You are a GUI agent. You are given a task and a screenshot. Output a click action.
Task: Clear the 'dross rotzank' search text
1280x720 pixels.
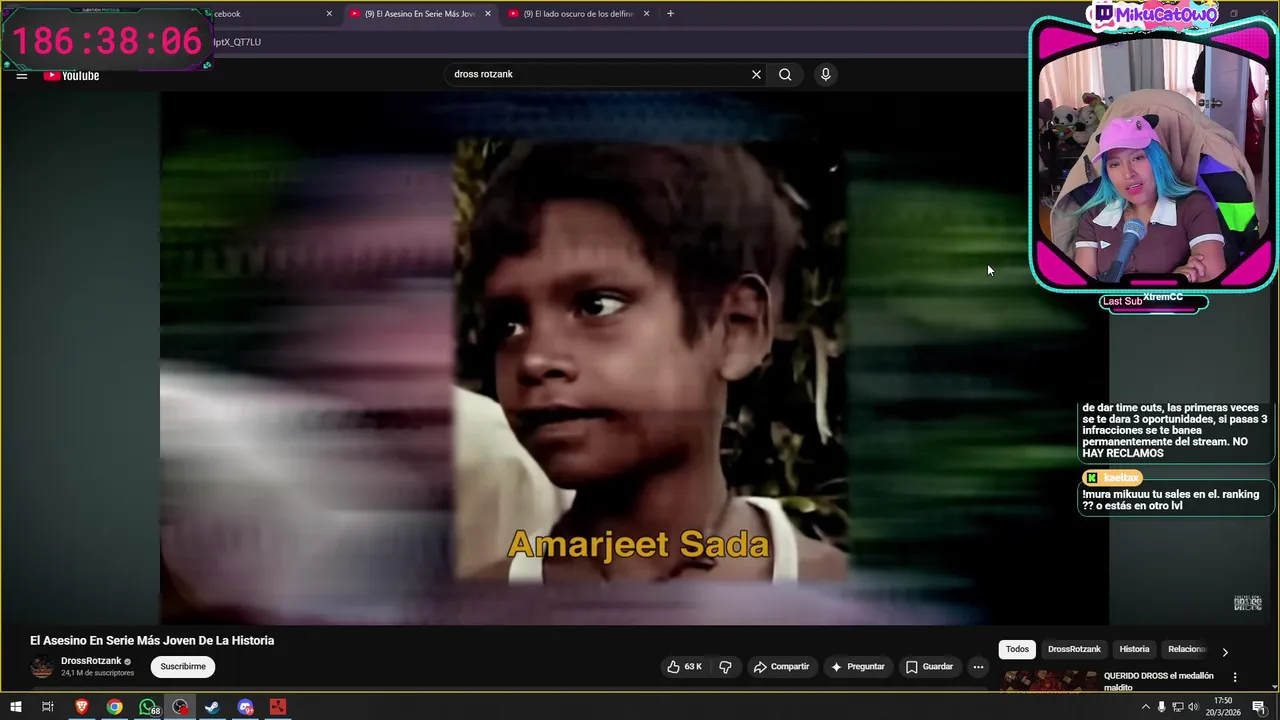coord(756,74)
